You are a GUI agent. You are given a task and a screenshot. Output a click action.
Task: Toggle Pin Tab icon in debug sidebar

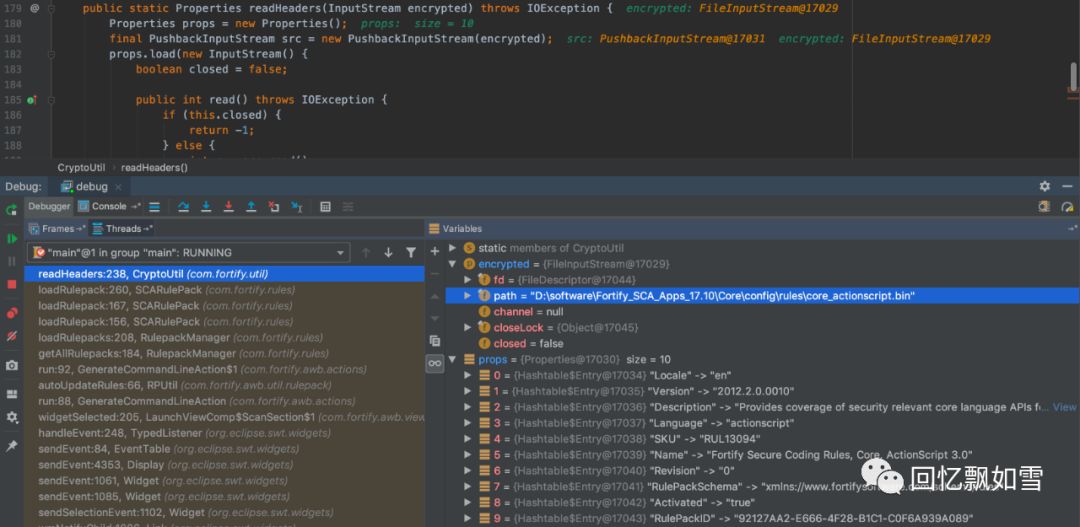(x=12, y=445)
